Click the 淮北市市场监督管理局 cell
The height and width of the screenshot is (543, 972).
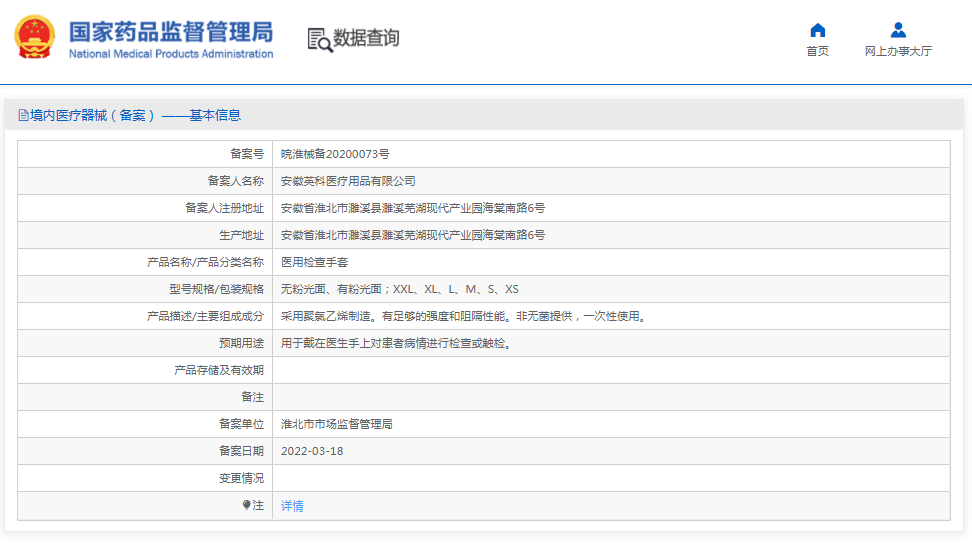coord(336,424)
